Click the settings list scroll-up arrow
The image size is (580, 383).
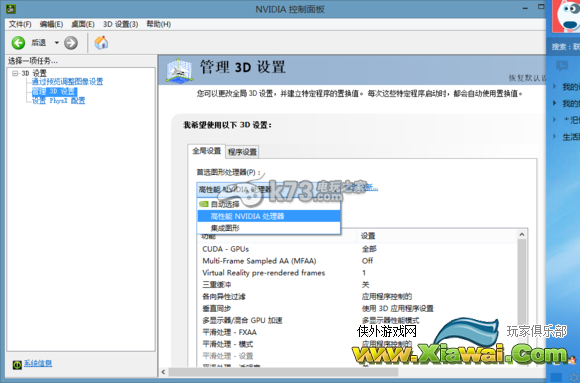tap(522, 235)
